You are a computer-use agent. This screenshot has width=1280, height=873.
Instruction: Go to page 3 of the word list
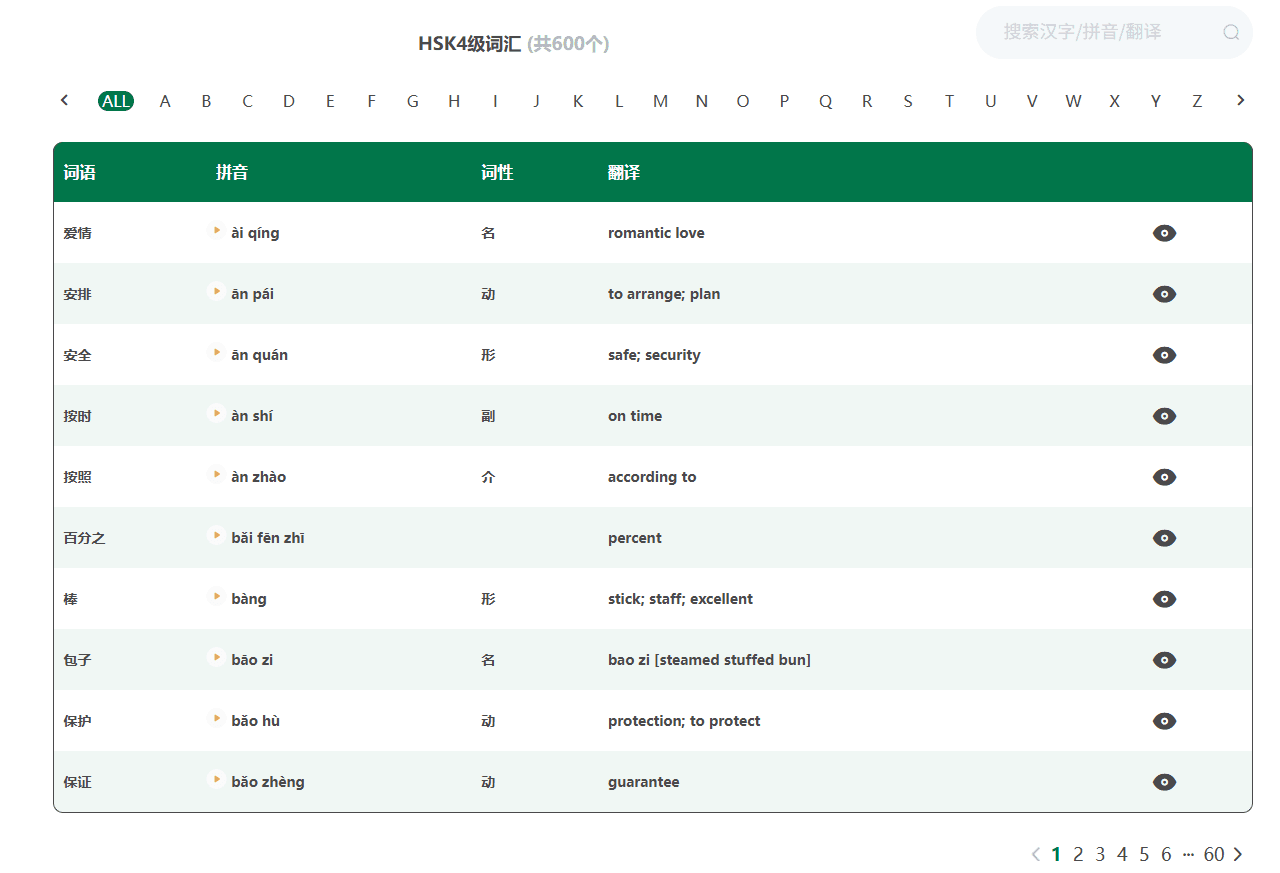(x=1099, y=854)
